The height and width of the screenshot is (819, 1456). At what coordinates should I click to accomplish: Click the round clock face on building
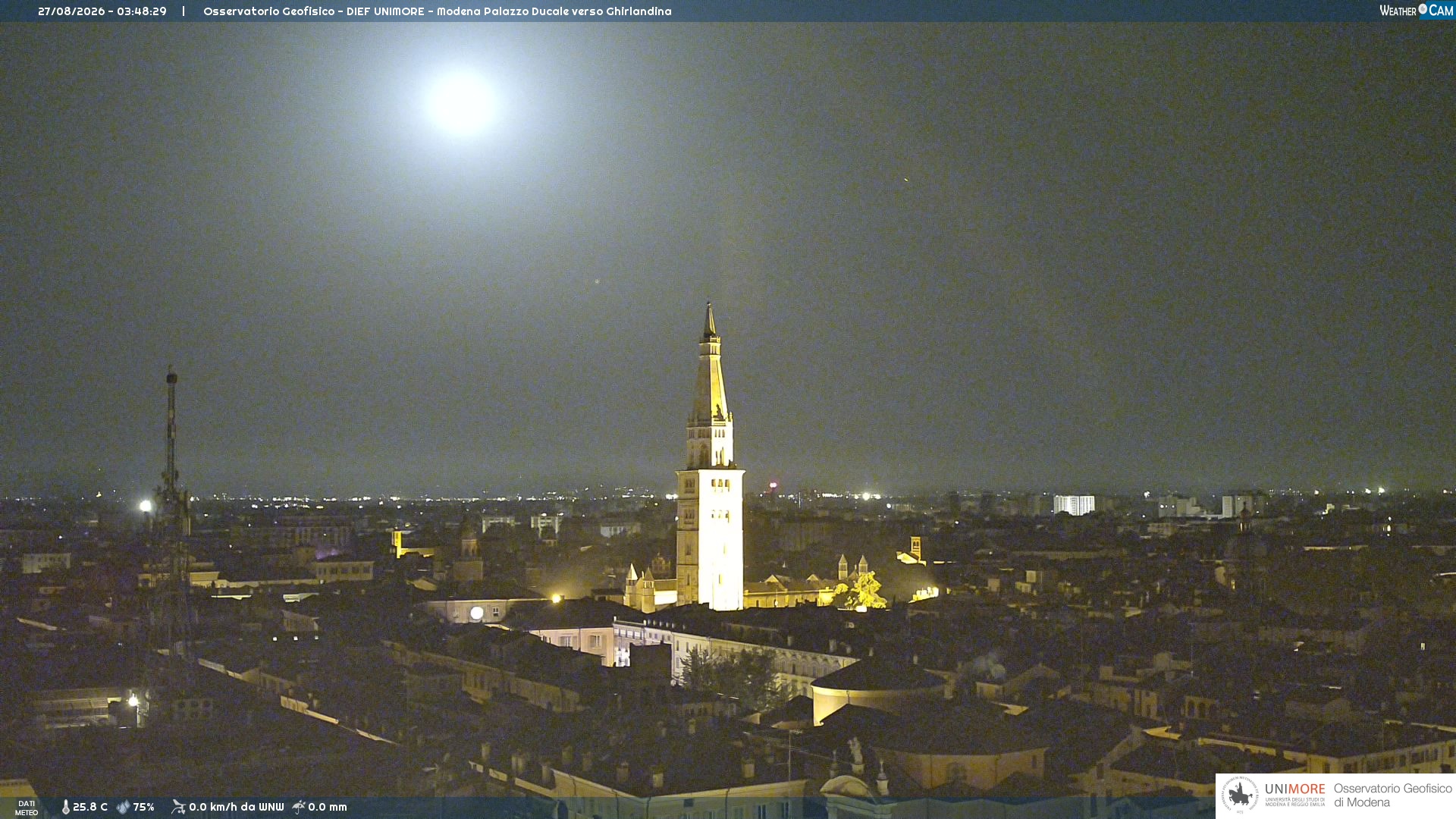476,613
